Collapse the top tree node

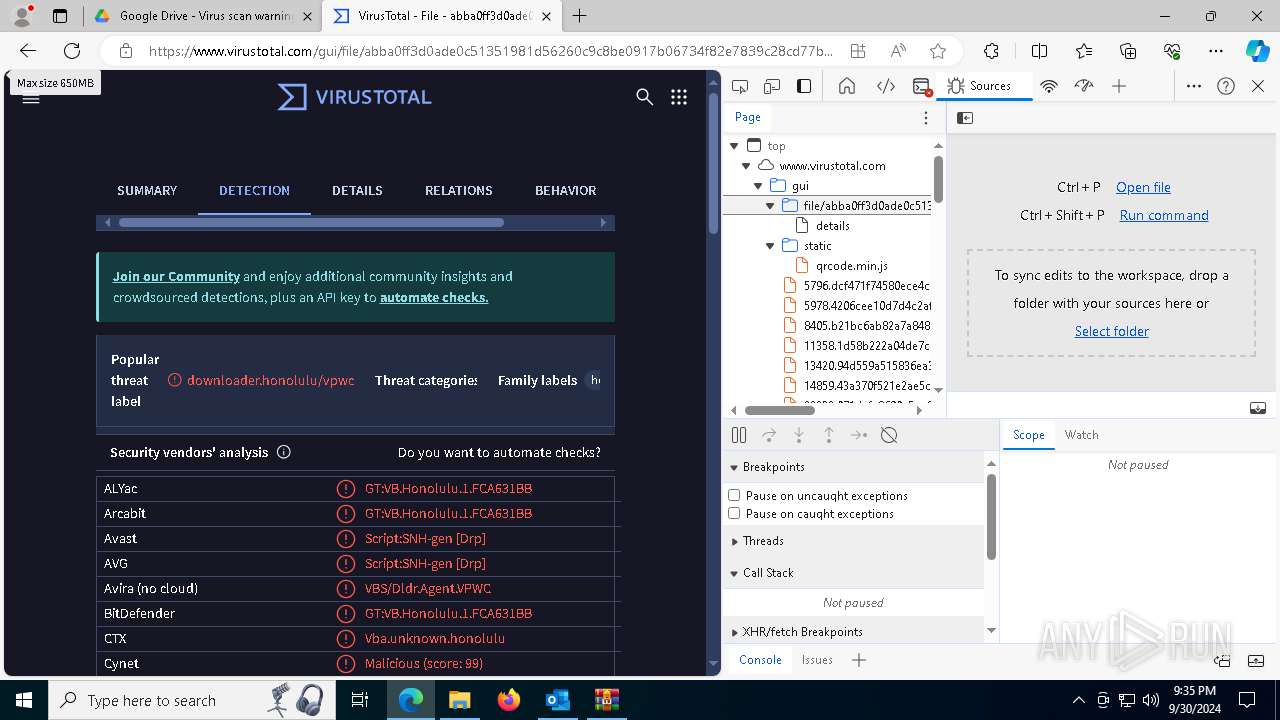tap(735, 146)
